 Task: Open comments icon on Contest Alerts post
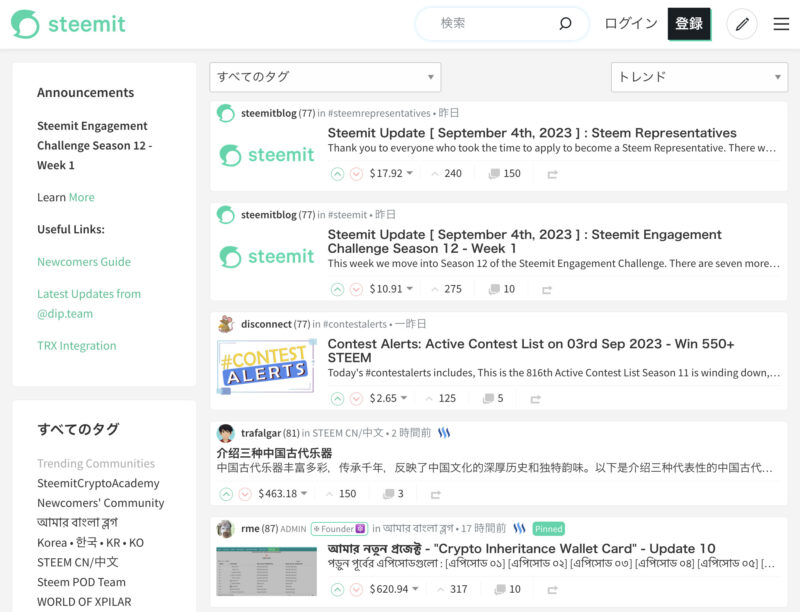point(488,398)
